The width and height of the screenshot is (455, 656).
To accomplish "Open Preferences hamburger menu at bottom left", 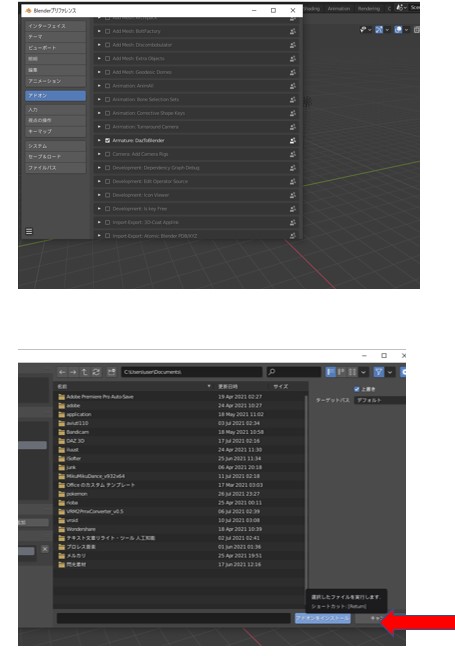I will coord(29,231).
